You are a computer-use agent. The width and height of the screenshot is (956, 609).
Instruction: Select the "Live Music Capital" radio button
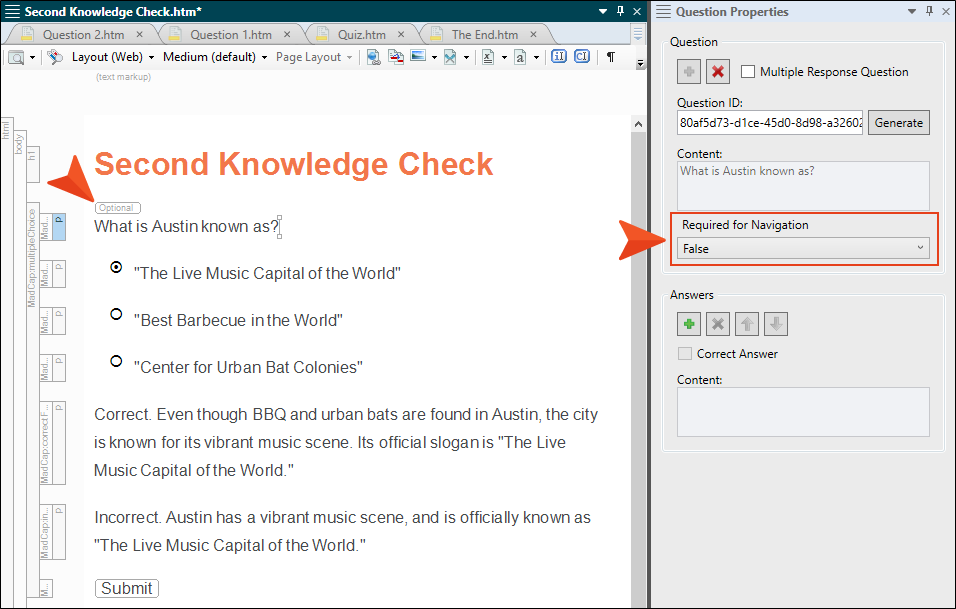pos(116,267)
